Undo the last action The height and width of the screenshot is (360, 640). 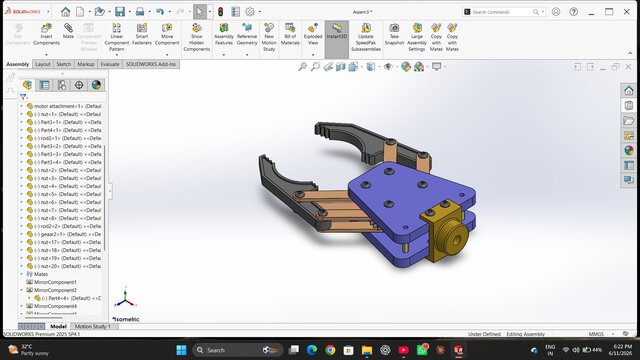point(160,12)
